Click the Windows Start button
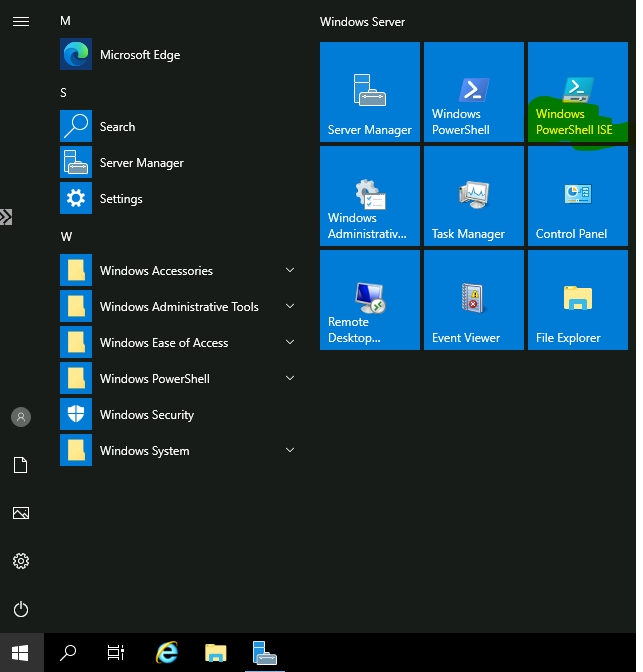 pos(20,653)
